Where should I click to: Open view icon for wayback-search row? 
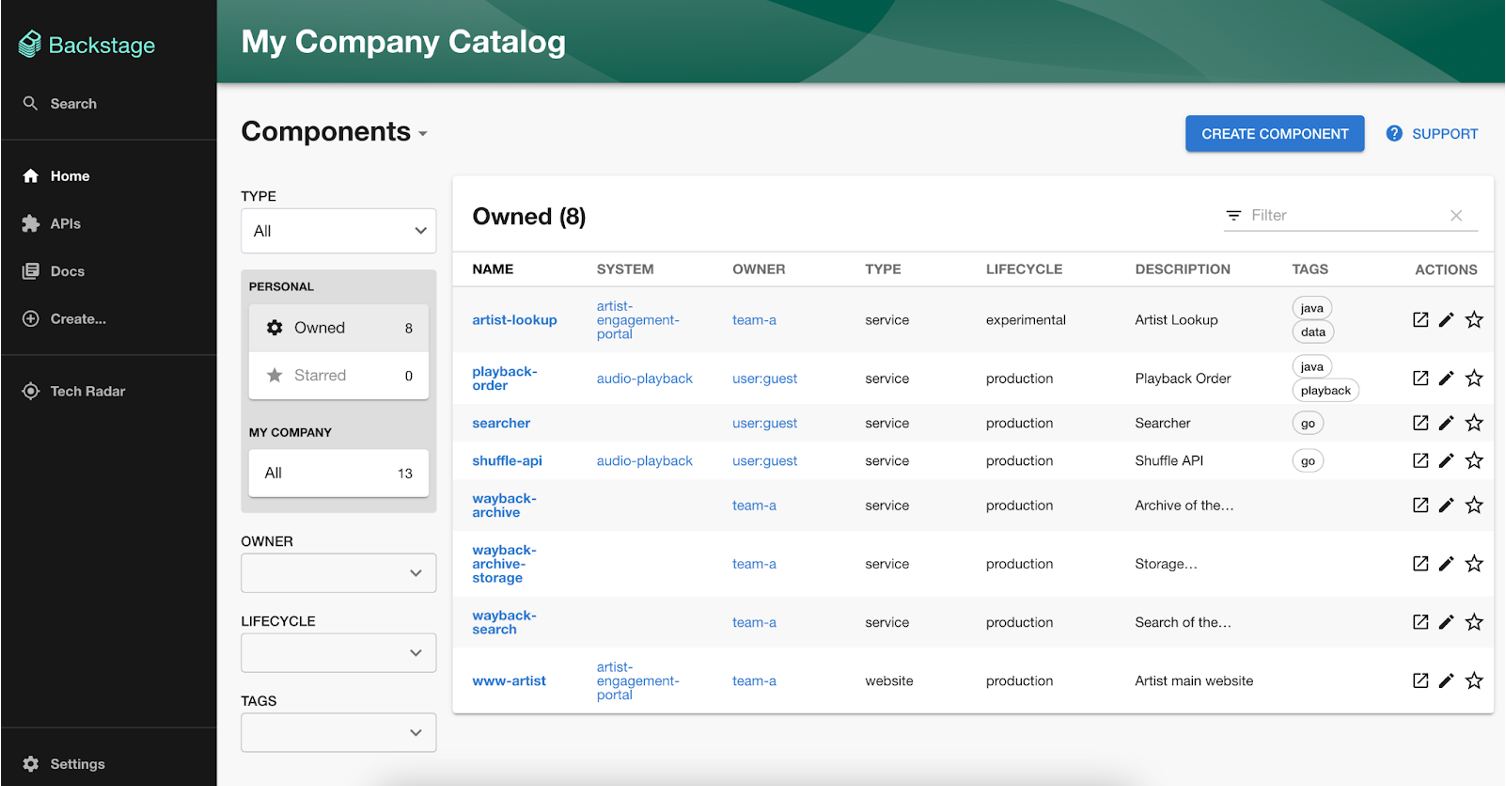[1420, 622]
